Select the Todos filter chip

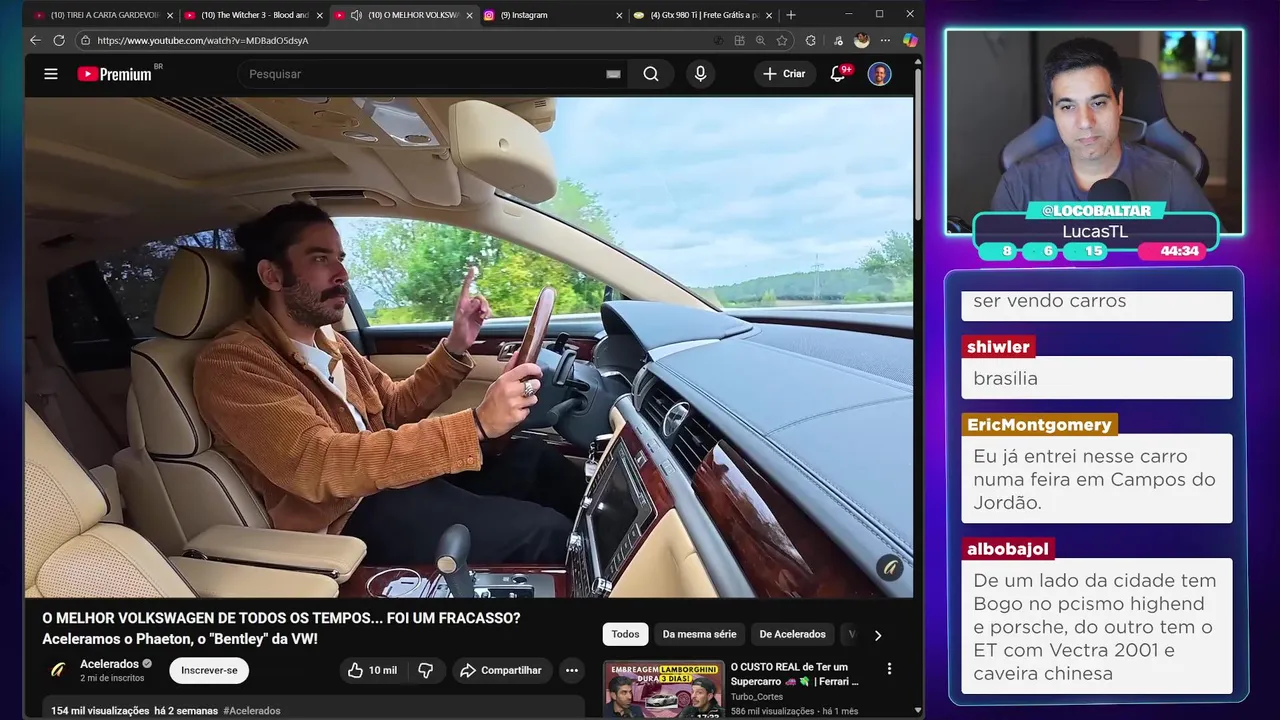[x=625, y=634]
